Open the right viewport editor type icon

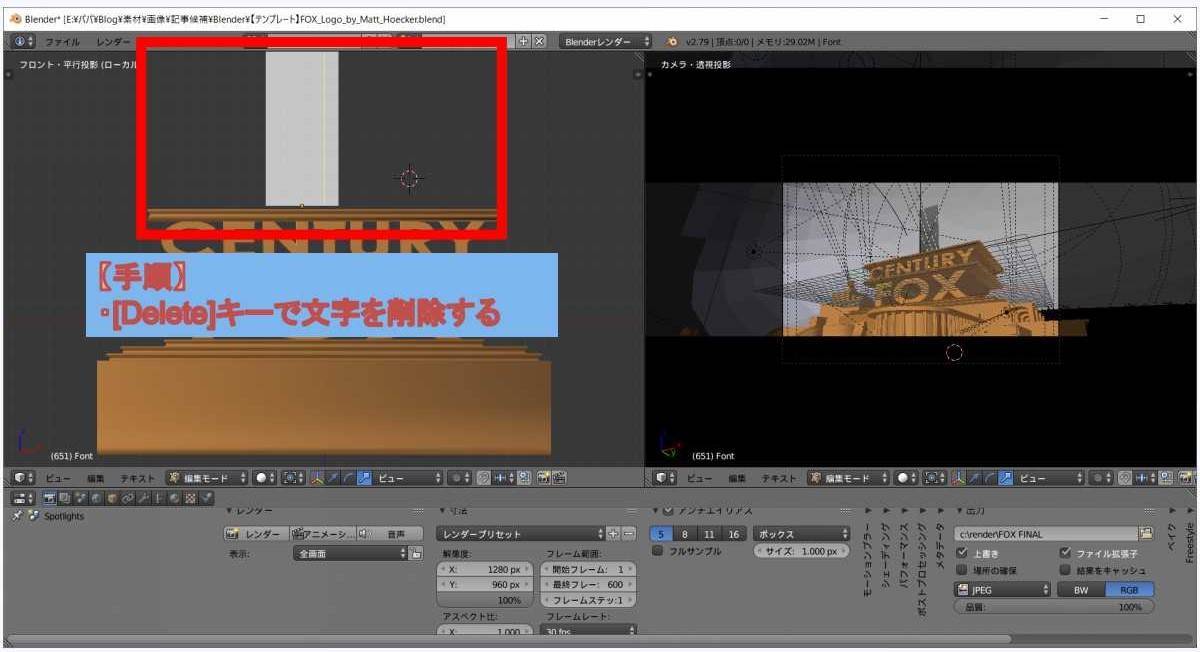(x=664, y=478)
